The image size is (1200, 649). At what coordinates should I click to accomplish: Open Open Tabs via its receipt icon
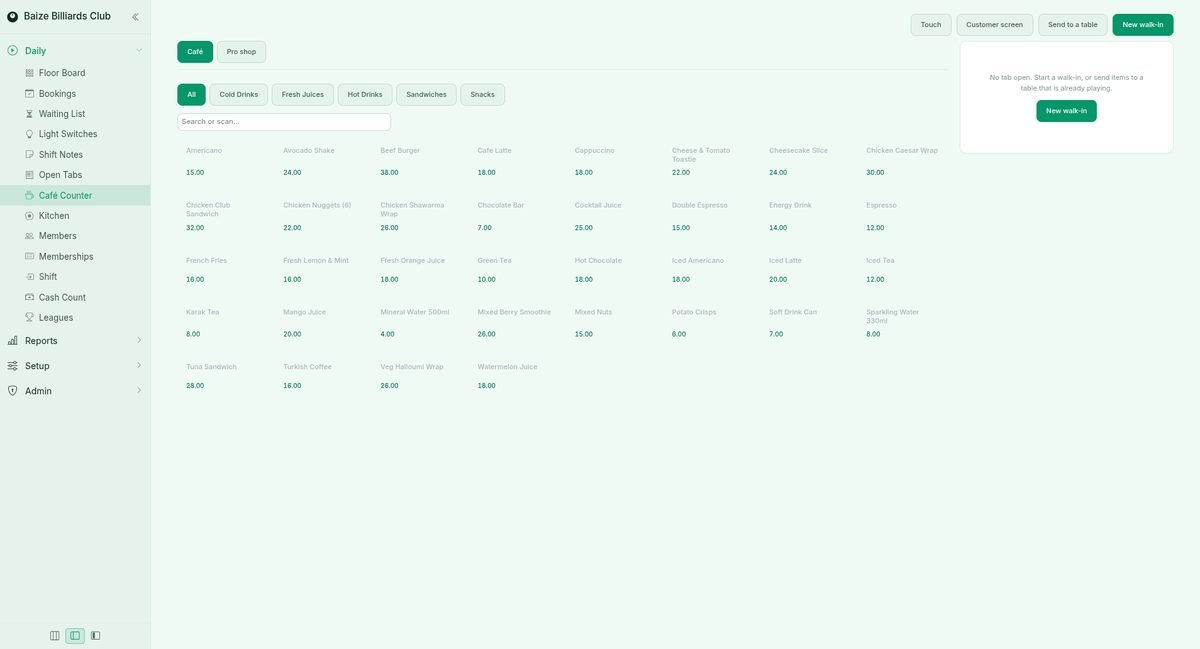29,175
